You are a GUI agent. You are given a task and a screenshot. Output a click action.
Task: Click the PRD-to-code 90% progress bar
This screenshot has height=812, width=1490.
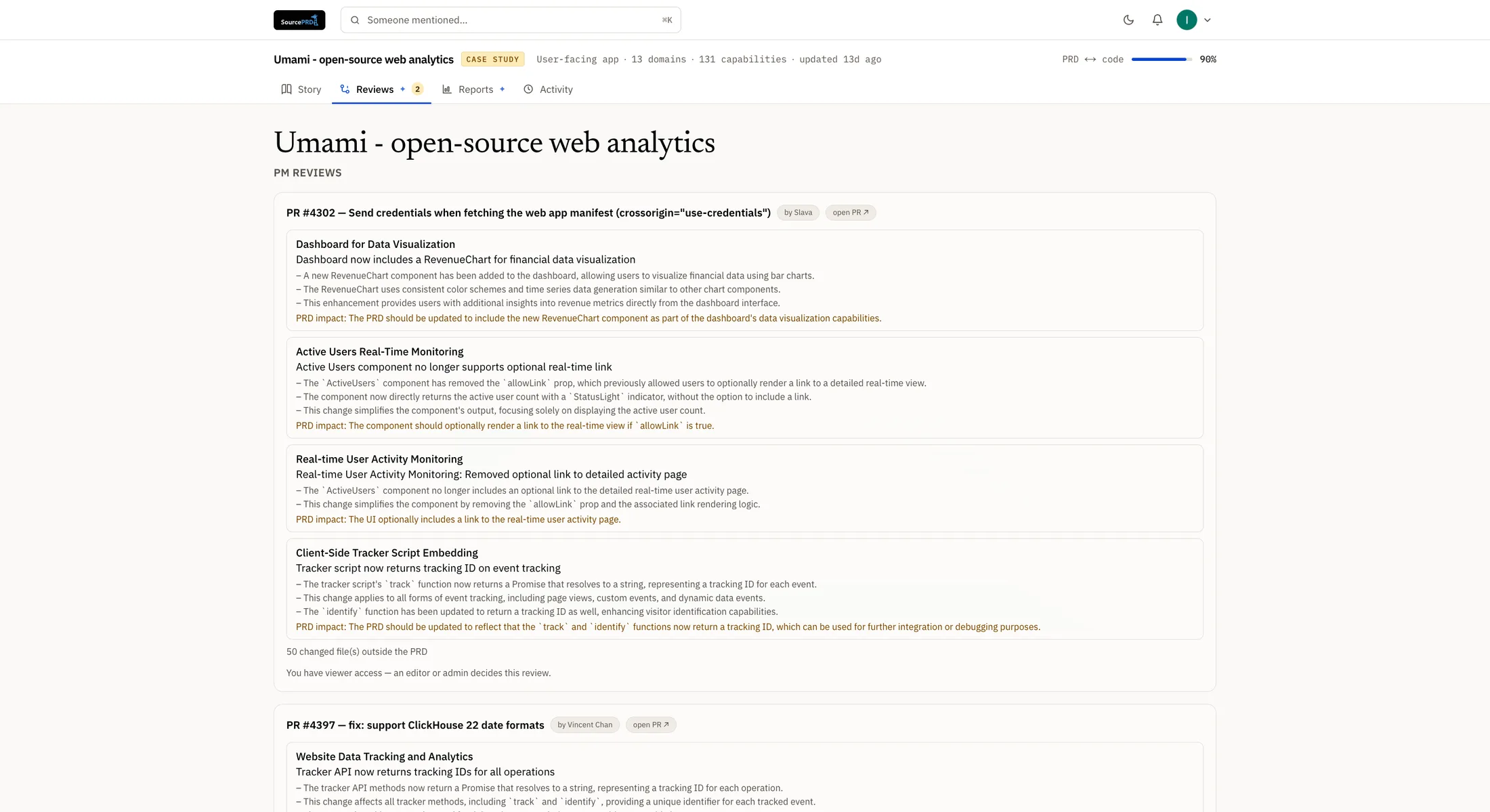click(1162, 60)
